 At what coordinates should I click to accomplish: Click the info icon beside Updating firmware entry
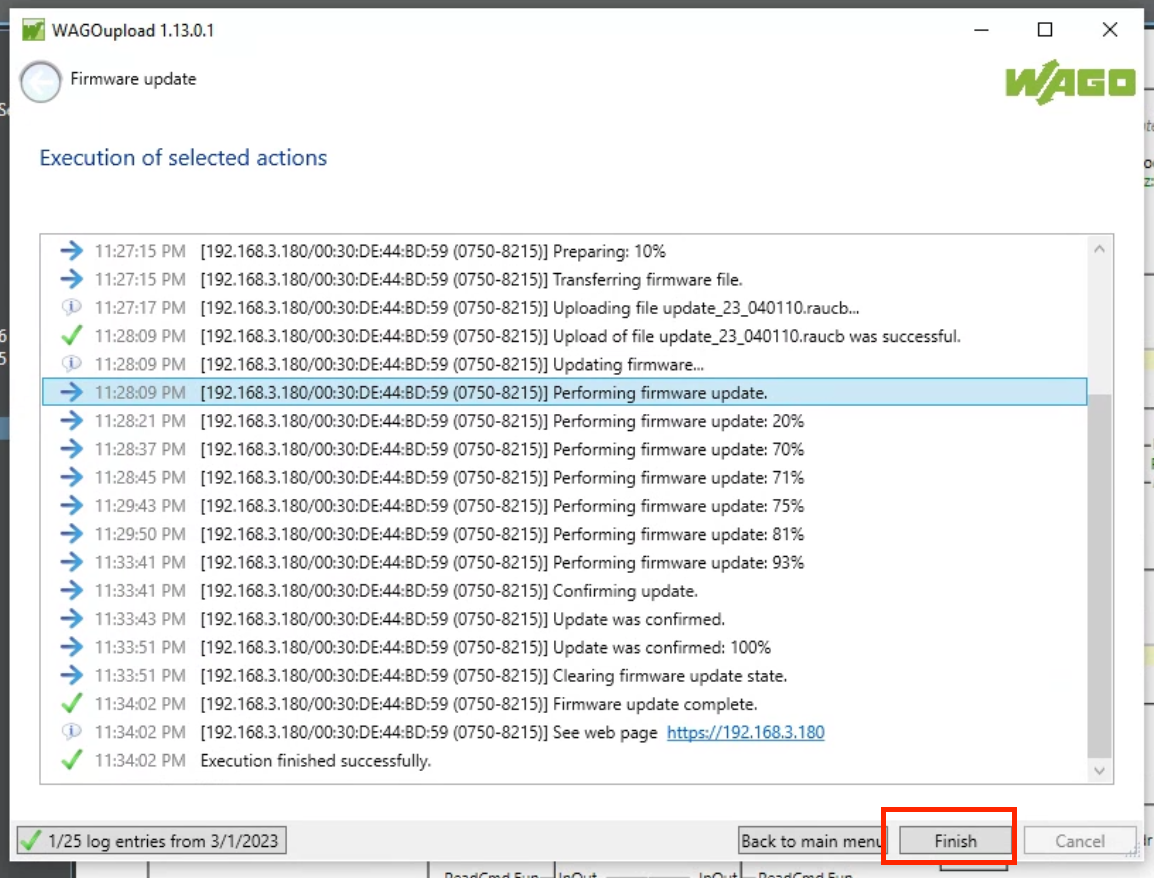click(x=71, y=364)
